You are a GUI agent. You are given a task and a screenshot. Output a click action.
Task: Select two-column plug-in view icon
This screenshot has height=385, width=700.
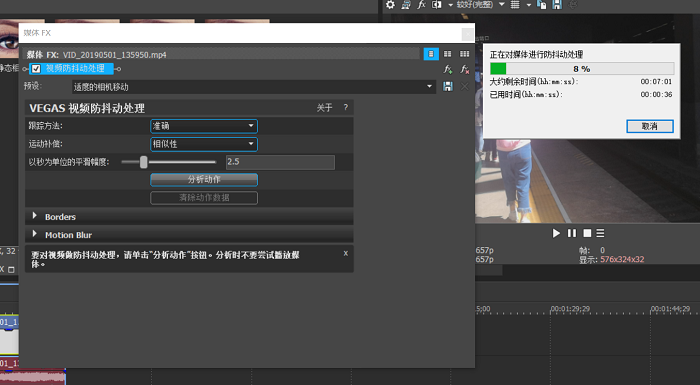pyautogui.click(x=447, y=54)
